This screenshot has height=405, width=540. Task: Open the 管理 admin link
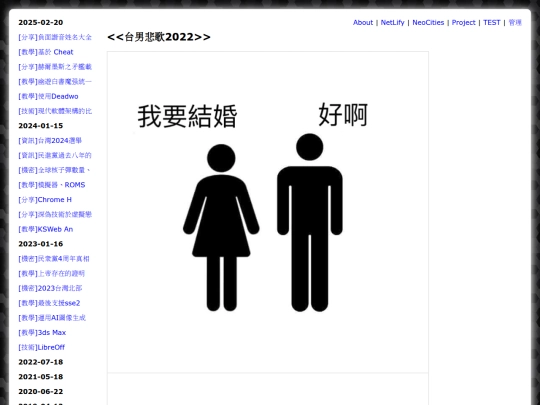point(515,22)
